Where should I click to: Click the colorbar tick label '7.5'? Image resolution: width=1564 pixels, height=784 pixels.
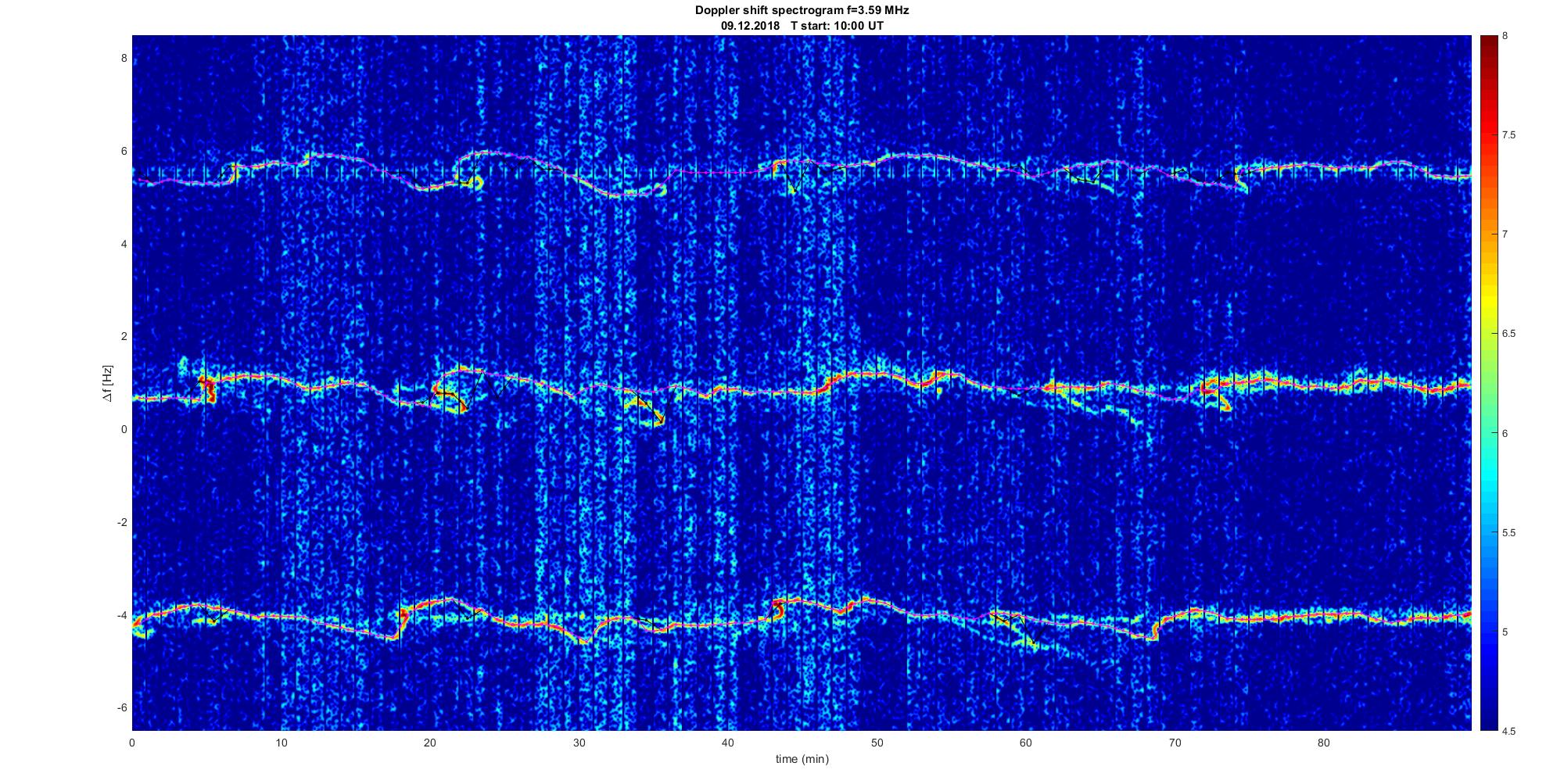click(1508, 135)
